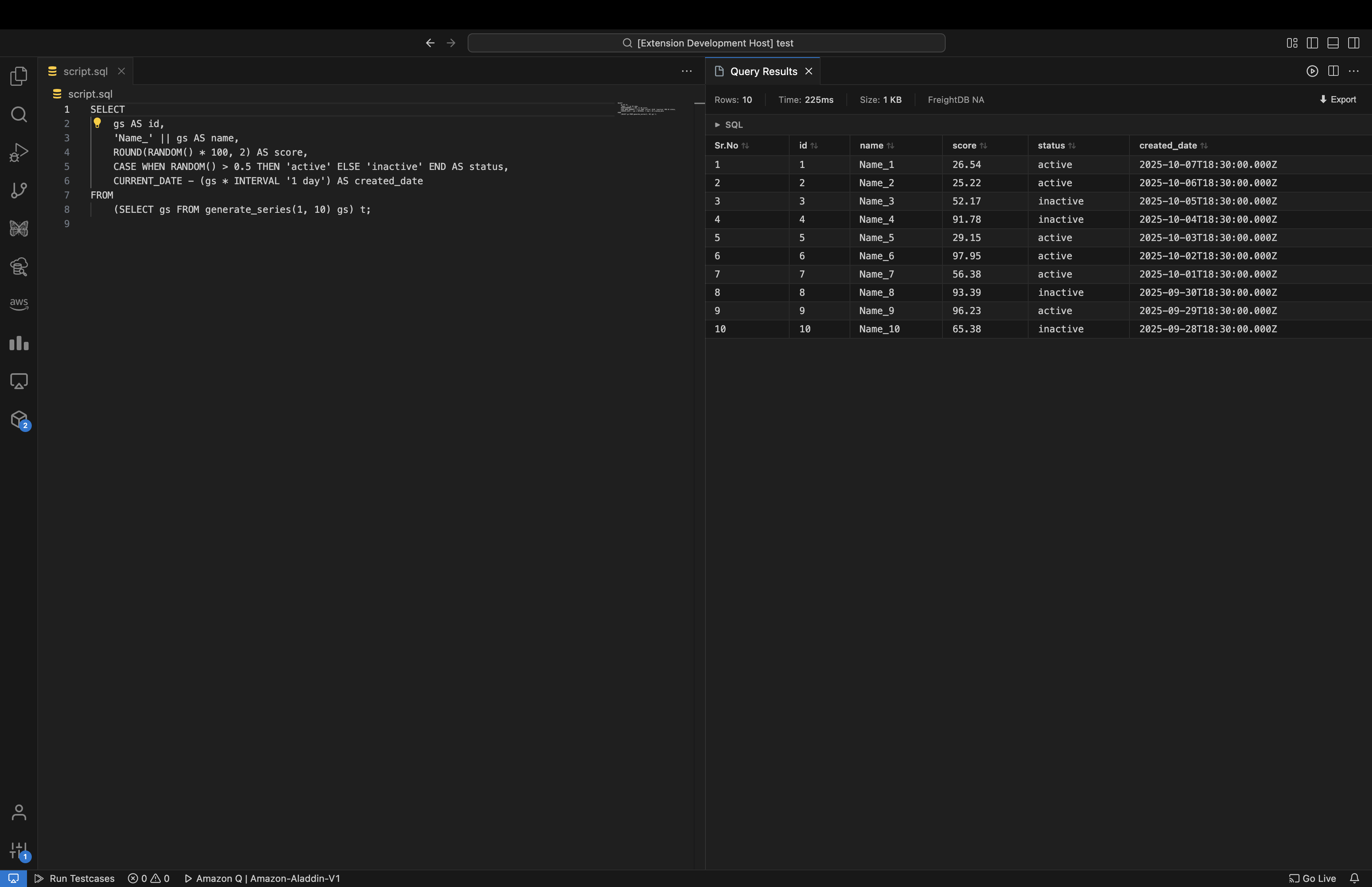Open the AWS toolkit icon

click(18, 303)
